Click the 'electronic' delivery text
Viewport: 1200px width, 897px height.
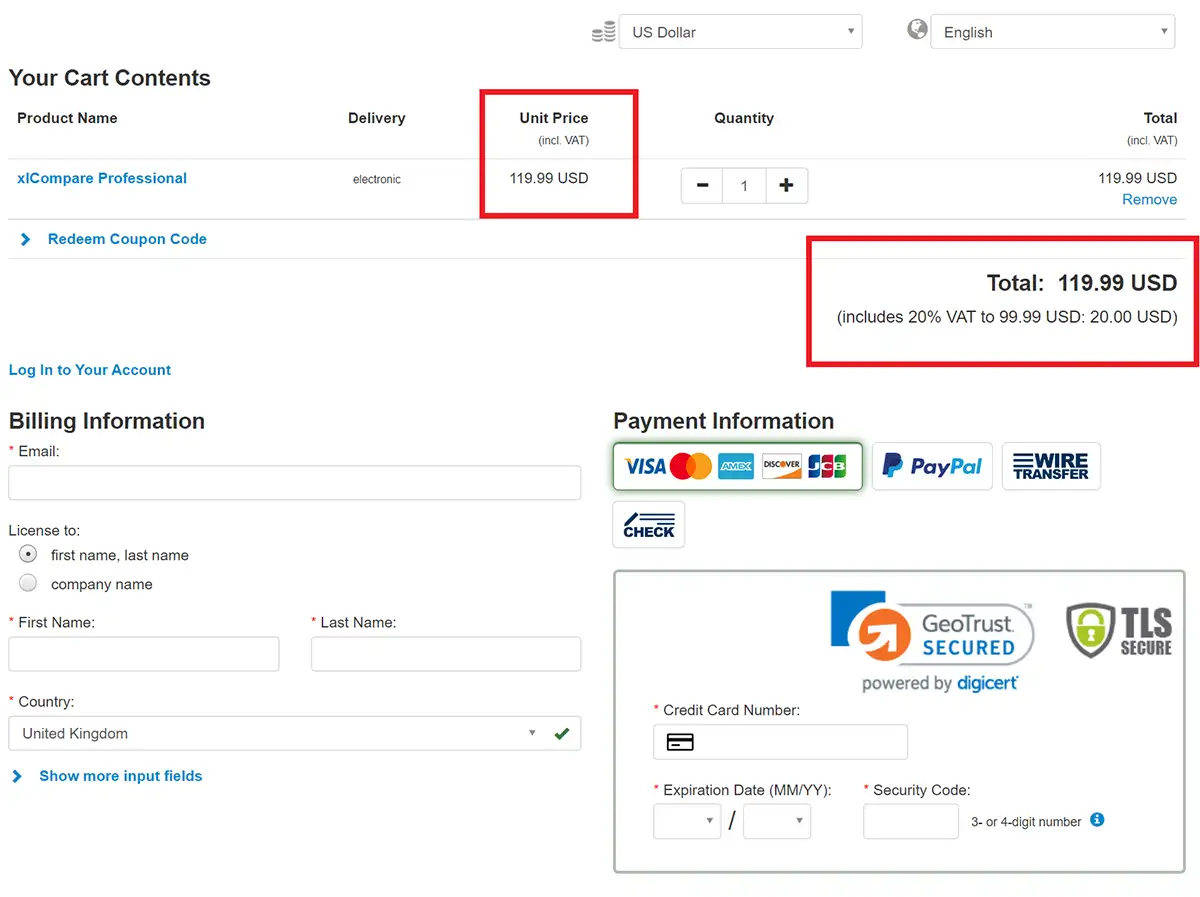point(377,180)
